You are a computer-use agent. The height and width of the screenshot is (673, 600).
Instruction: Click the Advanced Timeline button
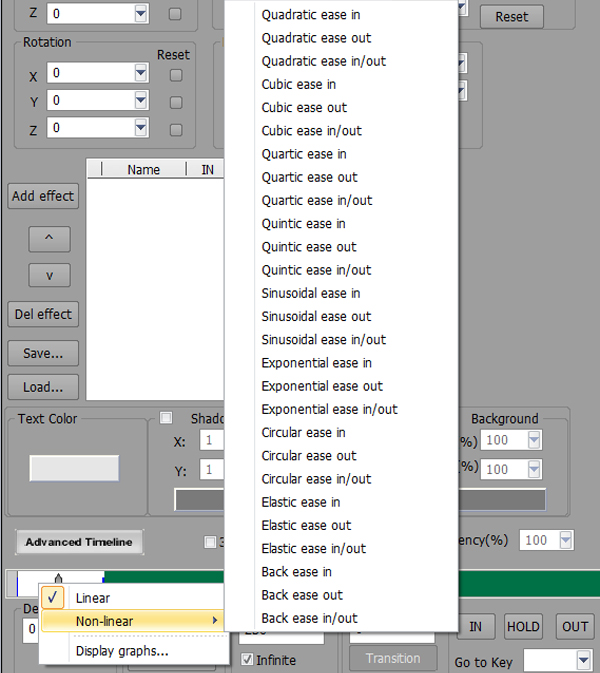[79, 542]
